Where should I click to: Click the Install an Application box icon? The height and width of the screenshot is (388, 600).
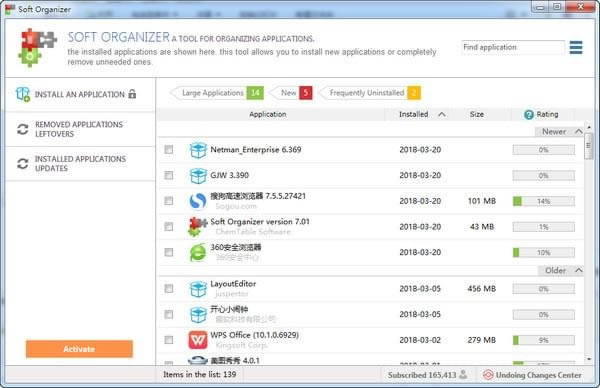coord(23,94)
